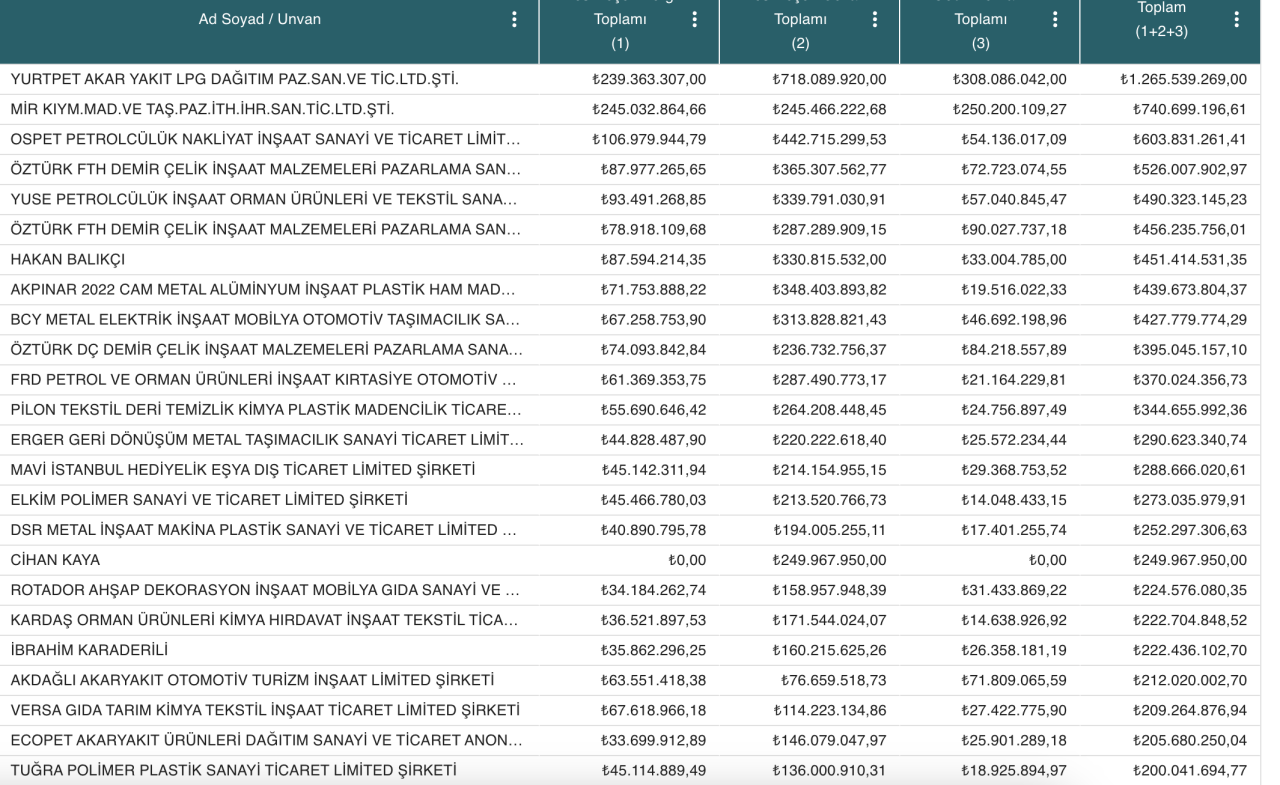The height and width of the screenshot is (785, 1280).
Task: Click the ₺76.659.518,73 value cell
Action: click(x=833, y=682)
